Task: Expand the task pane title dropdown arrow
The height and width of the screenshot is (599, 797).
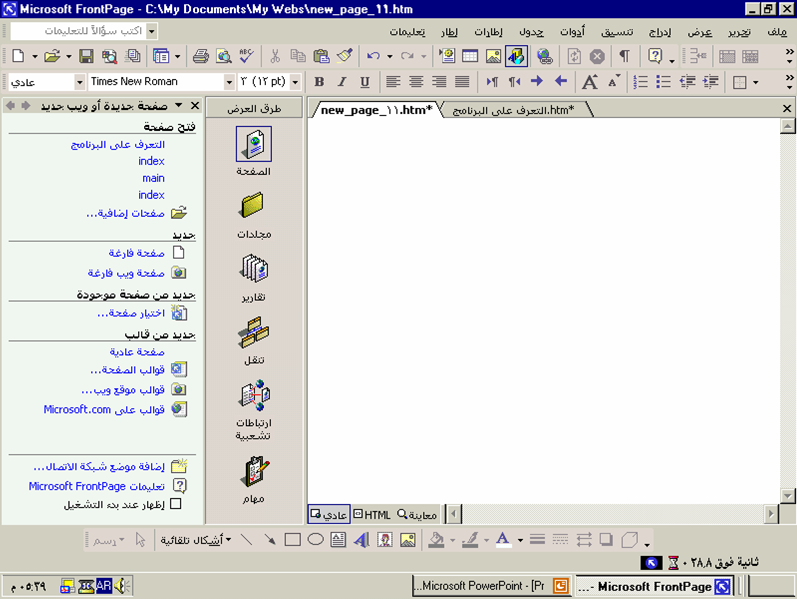Action: click(x=178, y=105)
